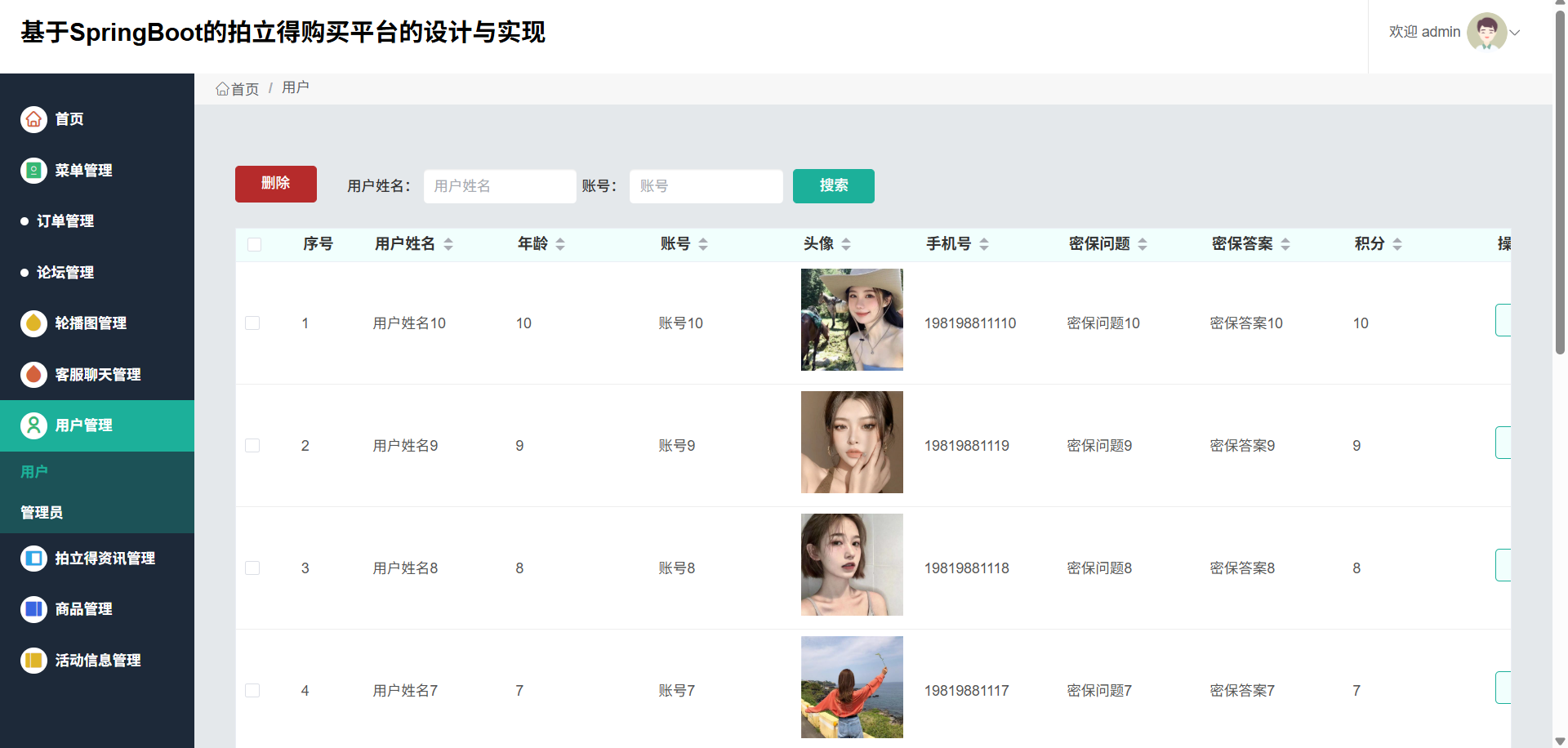Check the row for 用户姓名10
The height and width of the screenshot is (748, 1568).
(x=252, y=323)
